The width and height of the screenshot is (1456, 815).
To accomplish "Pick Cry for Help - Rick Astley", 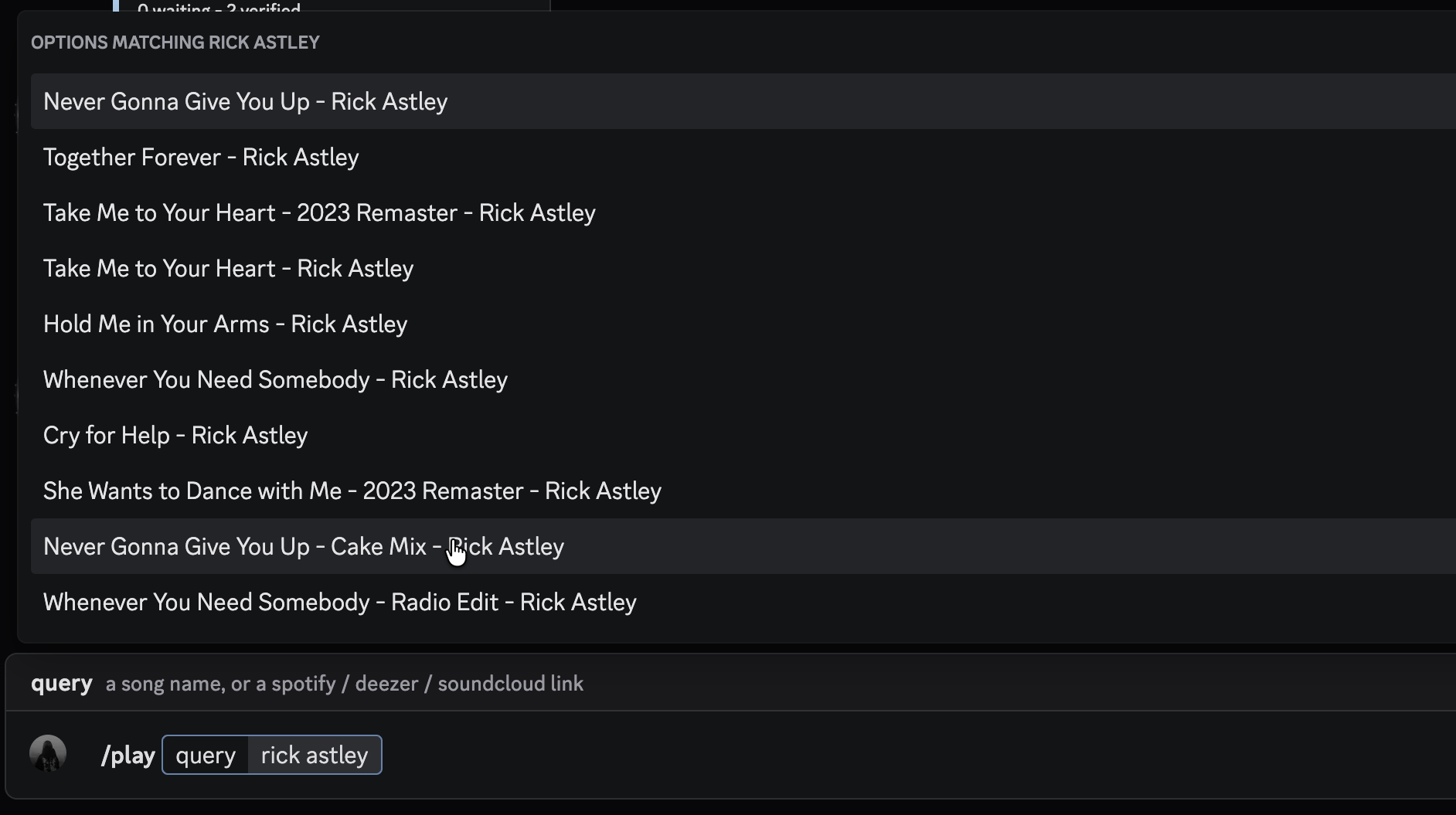I will coord(743,435).
